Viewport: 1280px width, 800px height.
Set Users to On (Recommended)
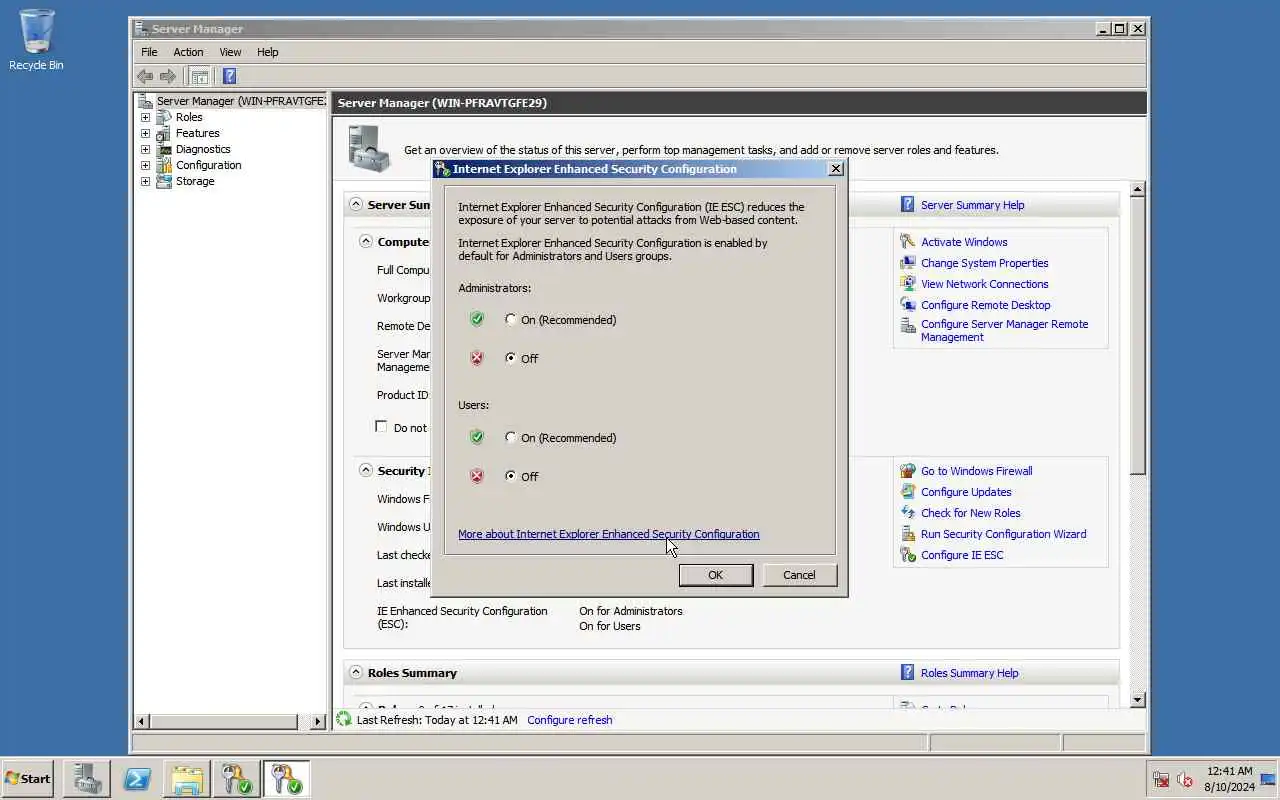[511, 437]
